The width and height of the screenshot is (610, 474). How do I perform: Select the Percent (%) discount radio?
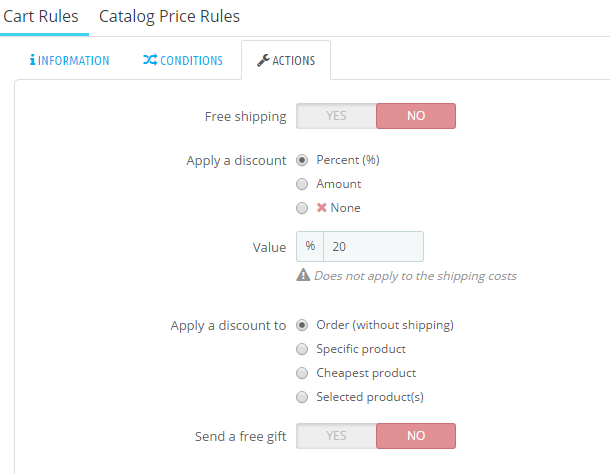[x=302, y=160]
